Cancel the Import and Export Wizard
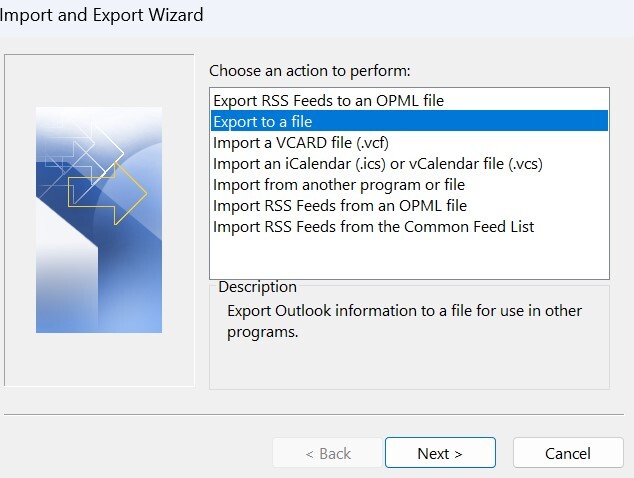 [x=567, y=453]
